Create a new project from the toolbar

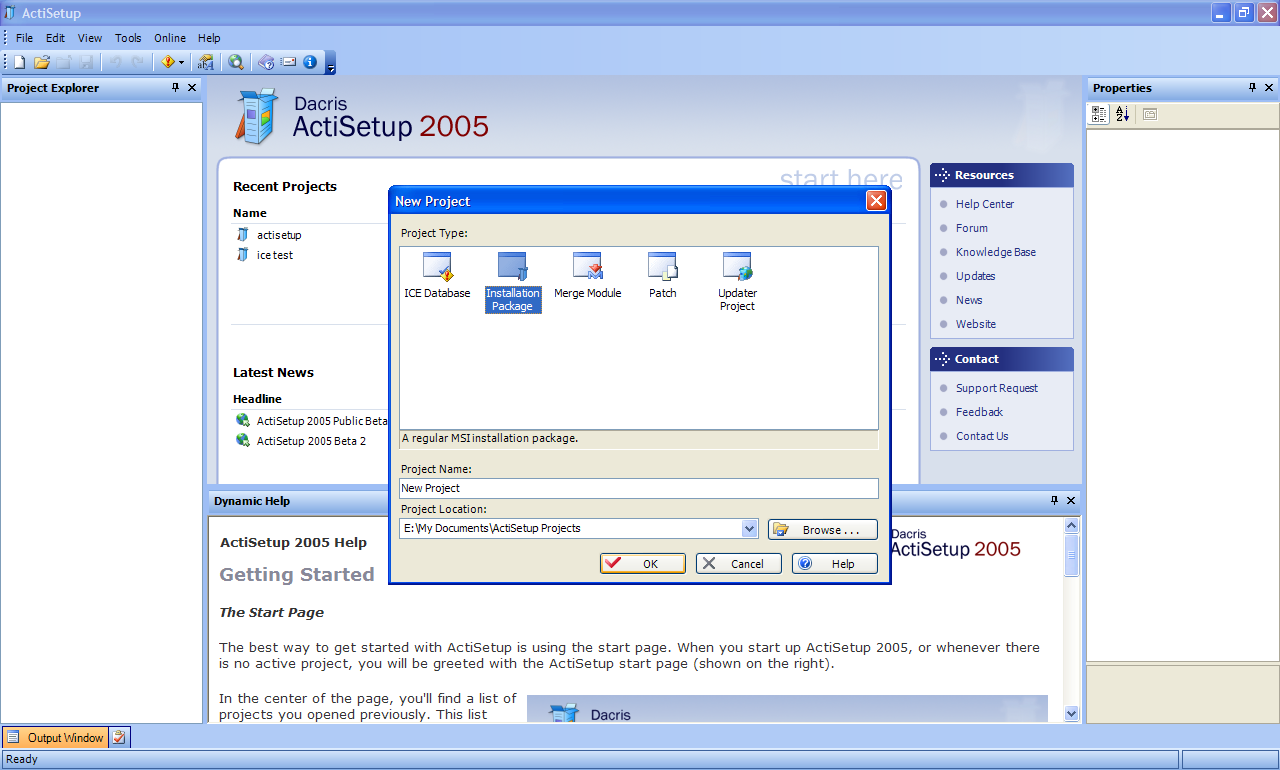(x=20, y=62)
